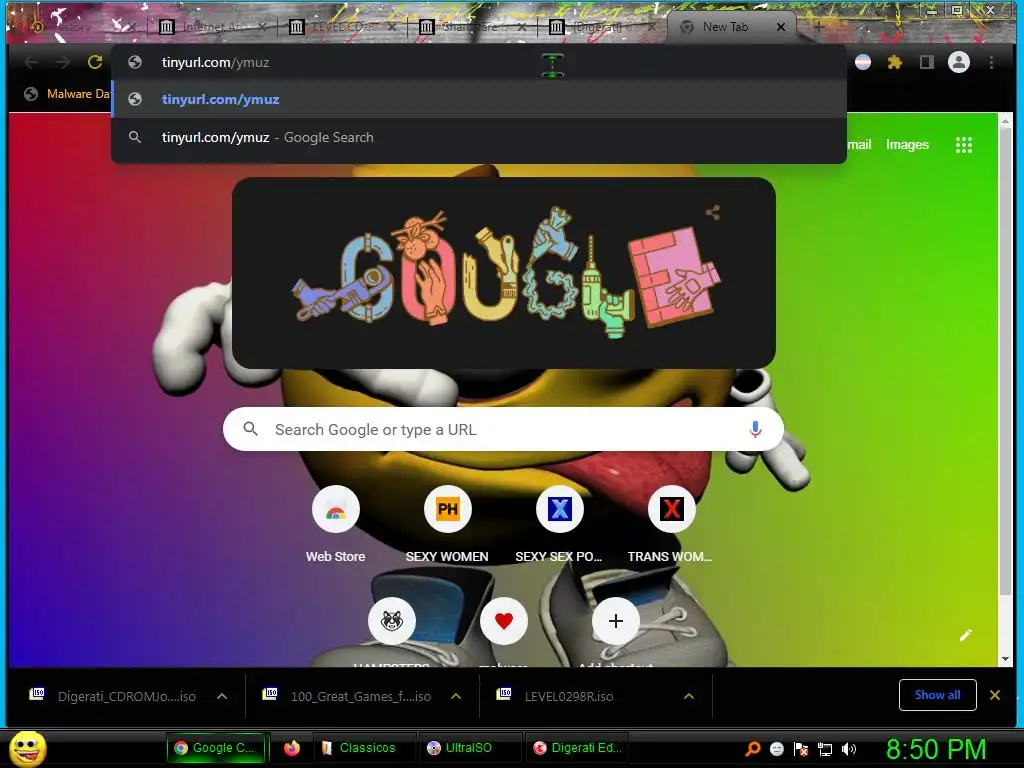Select the tinyurl.com/ymuz URL suggestion
1024x768 pixels.
click(x=479, y=99)
